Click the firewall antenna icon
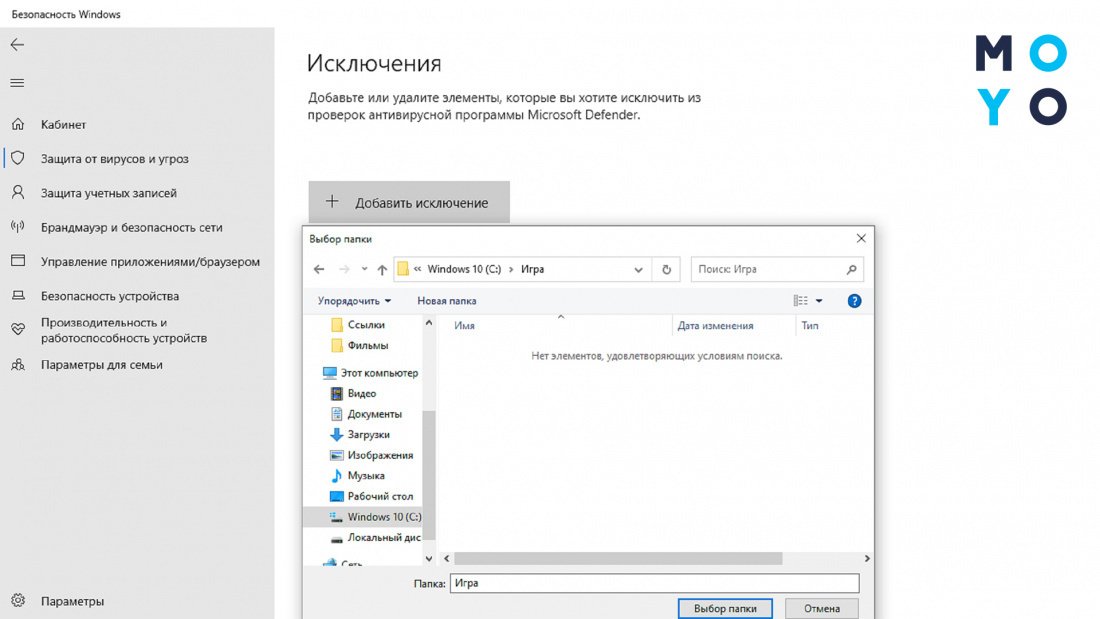The image size is (1100, 619). pyautogui.click(x=18, y=226)
